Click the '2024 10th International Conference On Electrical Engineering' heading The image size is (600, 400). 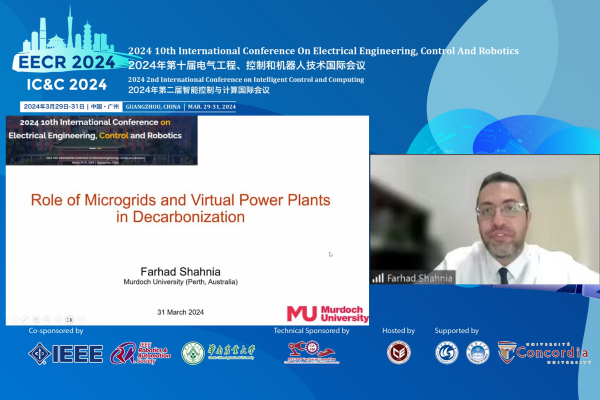click(x=323, y=51)
